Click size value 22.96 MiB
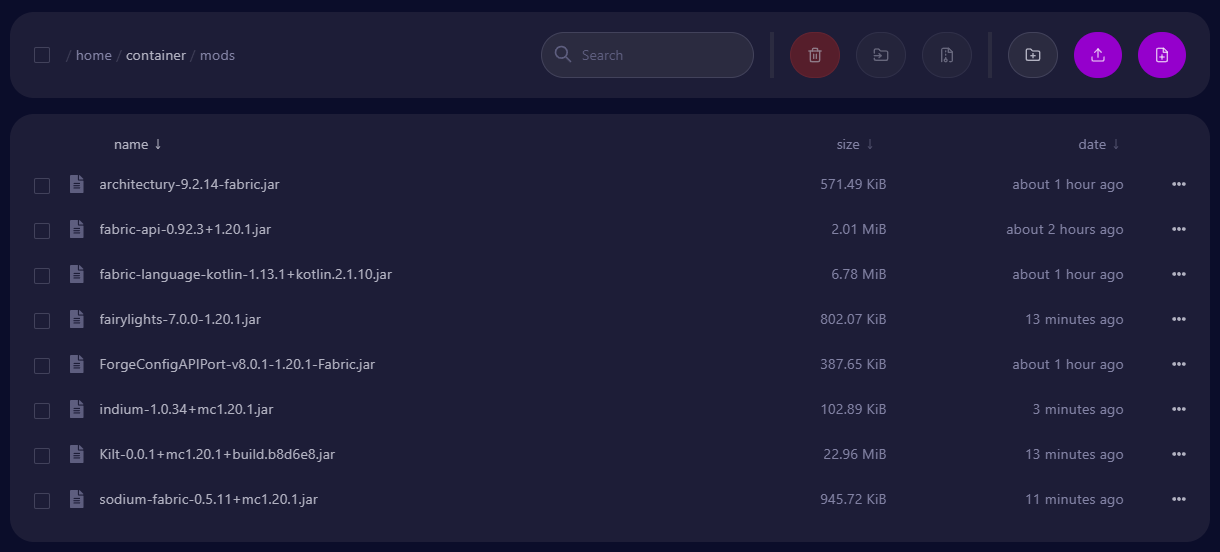The height and width of the screenshot is (552, 1220). [x=855, y=454]
